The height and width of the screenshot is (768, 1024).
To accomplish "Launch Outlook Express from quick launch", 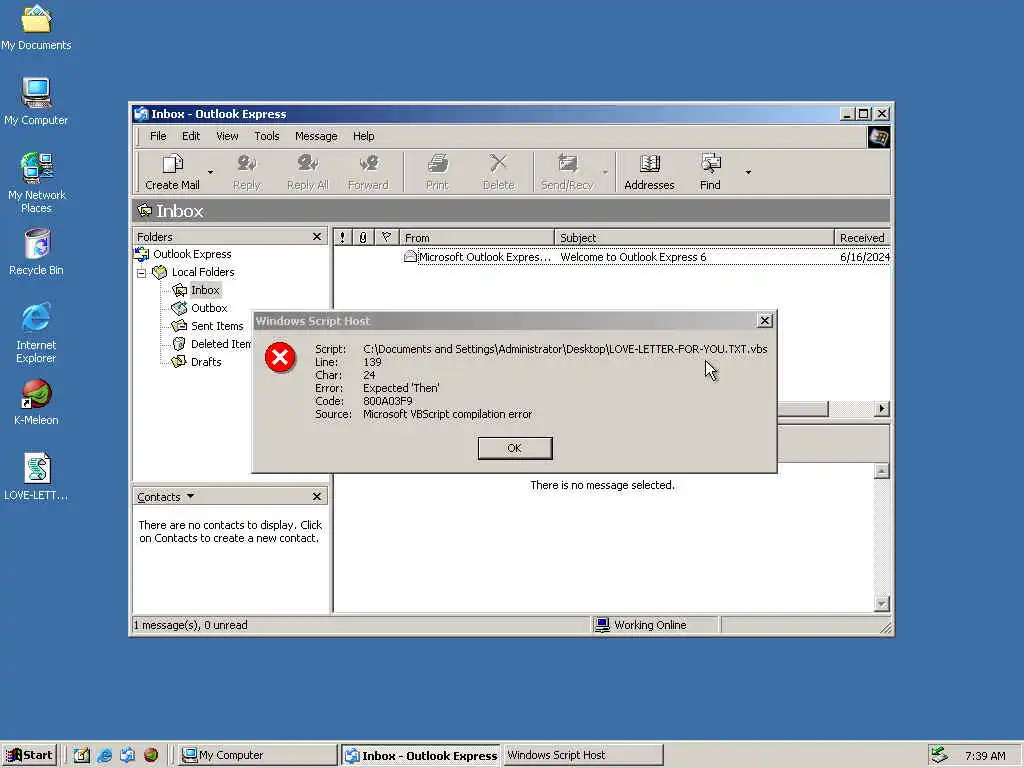I will [x=128, y=756].
